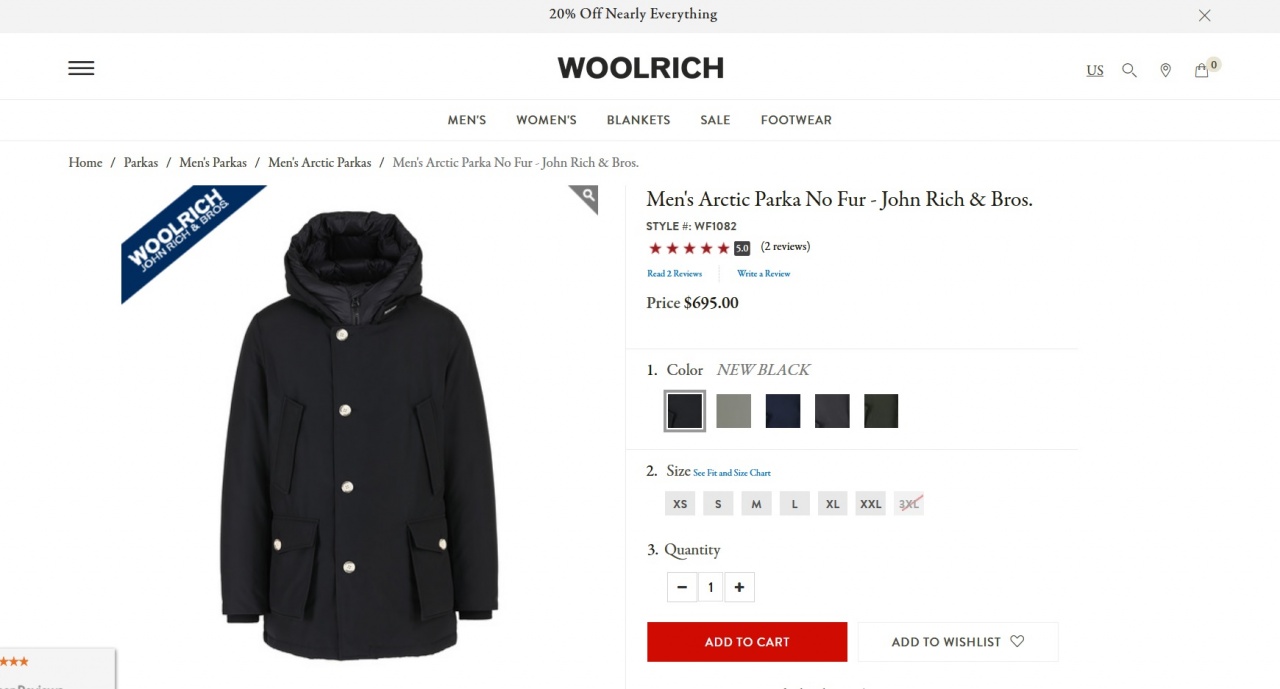Decrease quantity with the minus button

click(682, 587)
